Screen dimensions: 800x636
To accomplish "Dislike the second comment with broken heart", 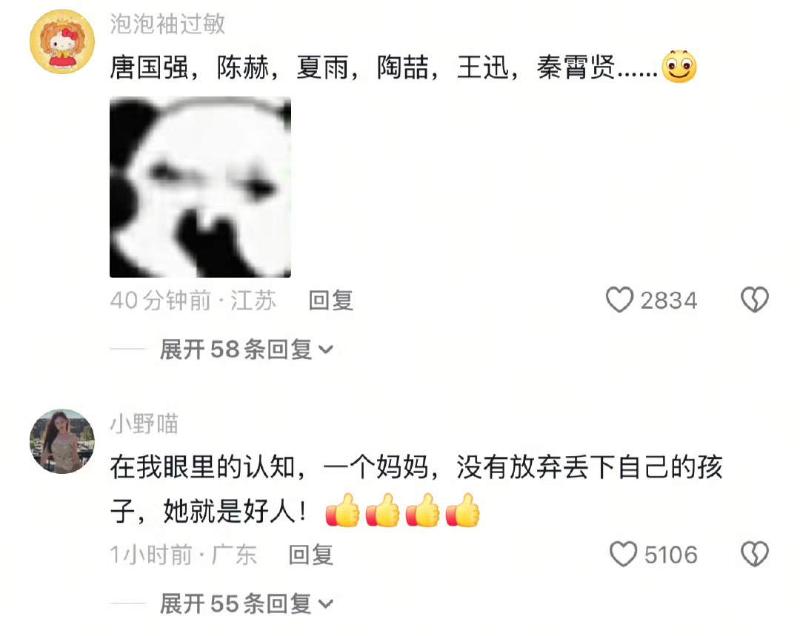I will [755, 554].
